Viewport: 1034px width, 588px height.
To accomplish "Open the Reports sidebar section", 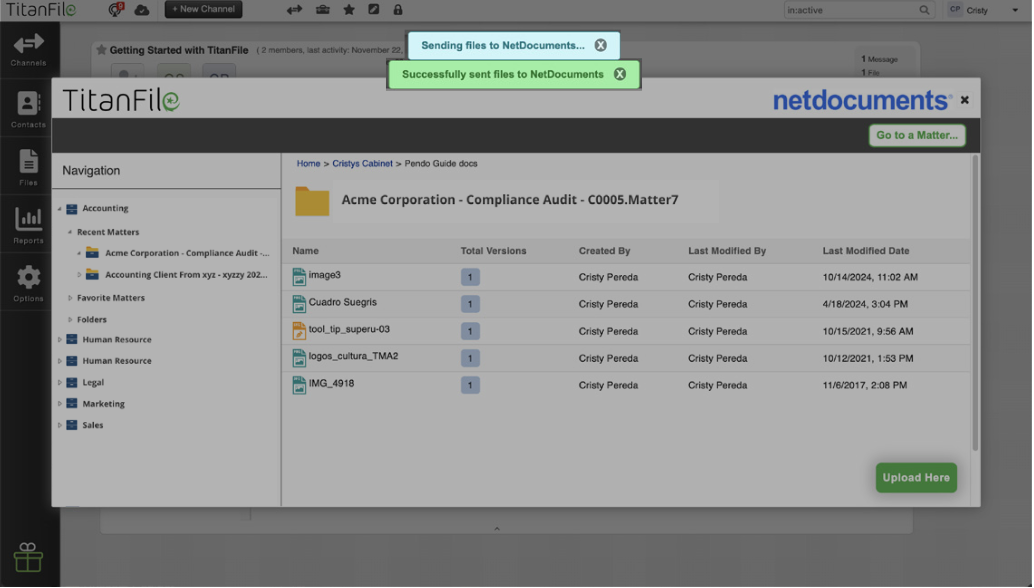I will pyautogui.click(x=28, y=225).
